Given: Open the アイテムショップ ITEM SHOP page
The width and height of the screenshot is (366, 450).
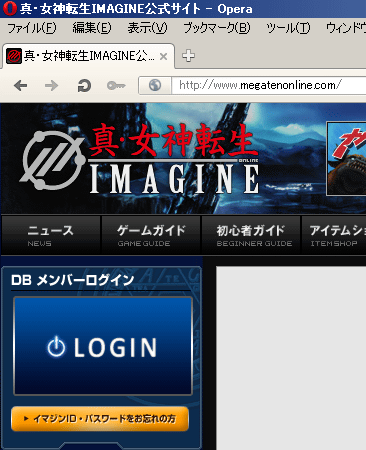Looking at the screenshot, I should [x=334, y=235].
